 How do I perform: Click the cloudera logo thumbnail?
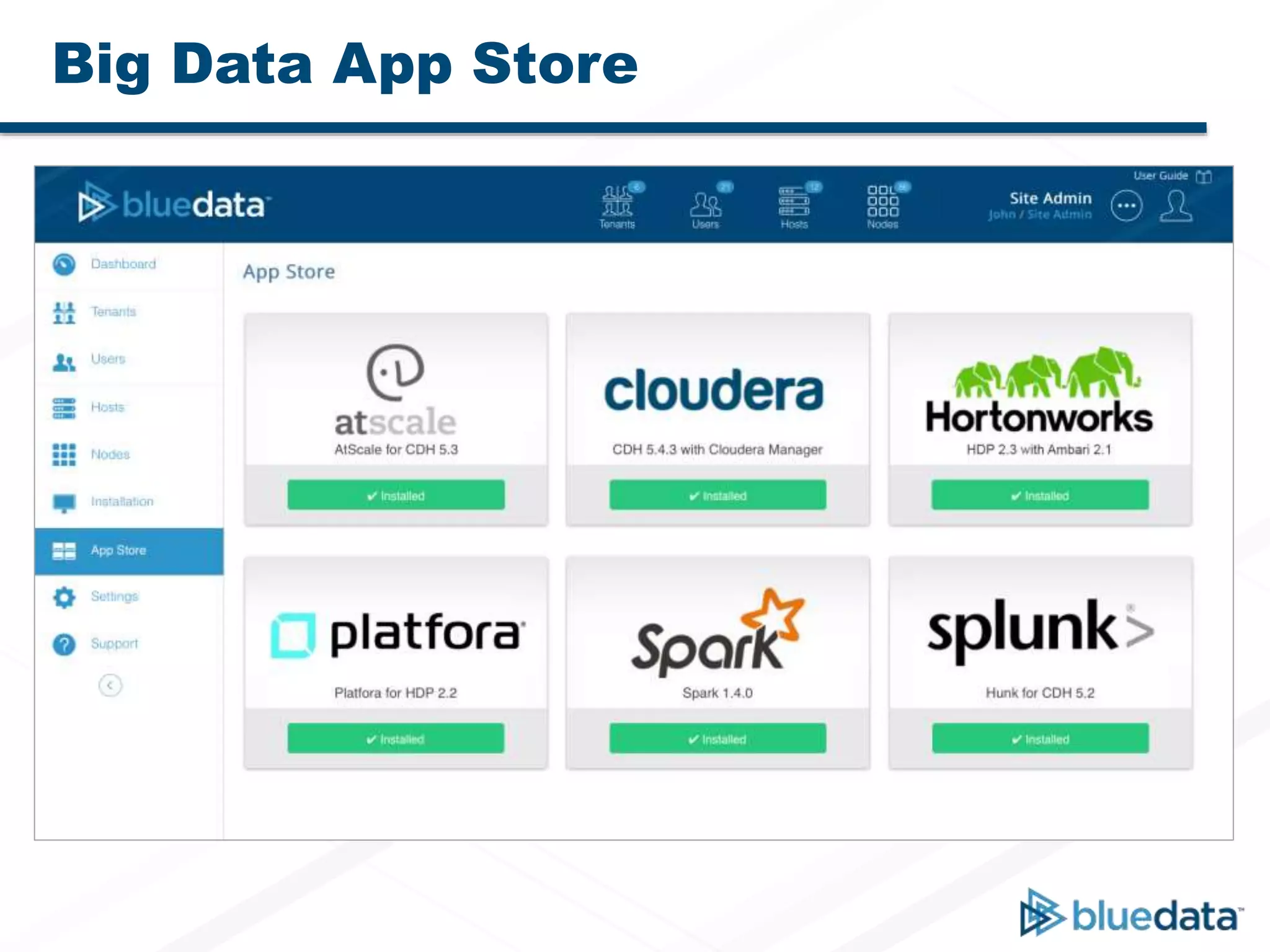point(714,390)
